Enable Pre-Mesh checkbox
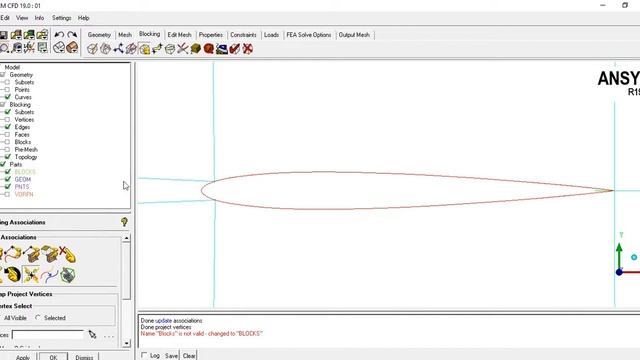The width and height of the screenshot is (640, 360). pos(7,149)
